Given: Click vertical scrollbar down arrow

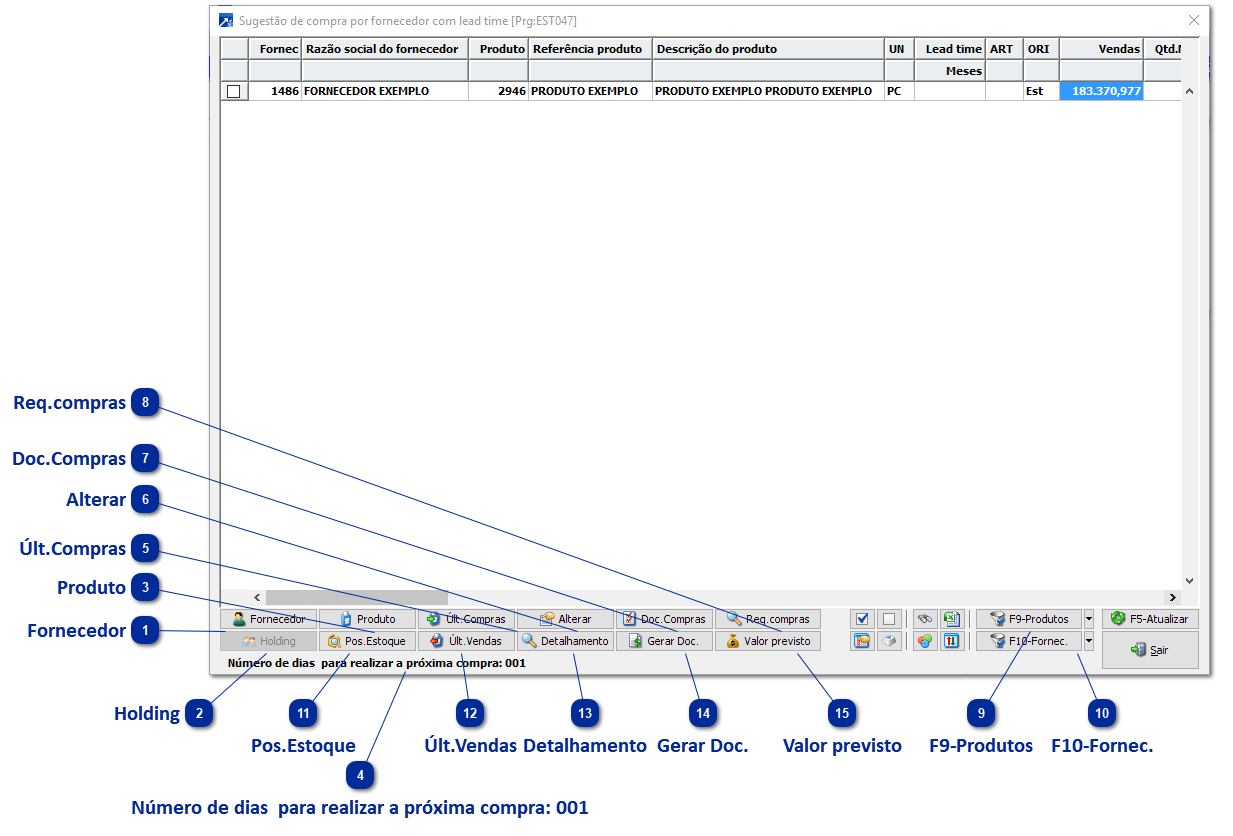Looking at the screenshot, I should [x=1189, y=580].
